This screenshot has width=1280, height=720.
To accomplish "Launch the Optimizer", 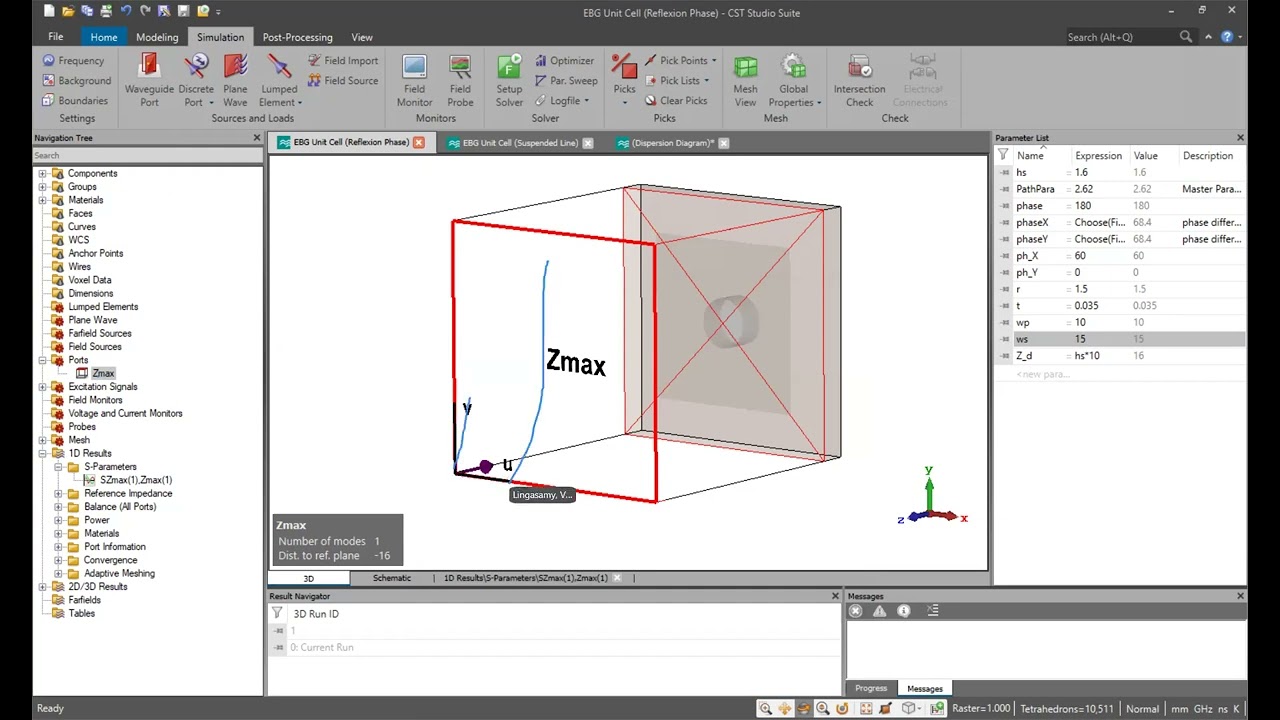I will coord(564,60).
